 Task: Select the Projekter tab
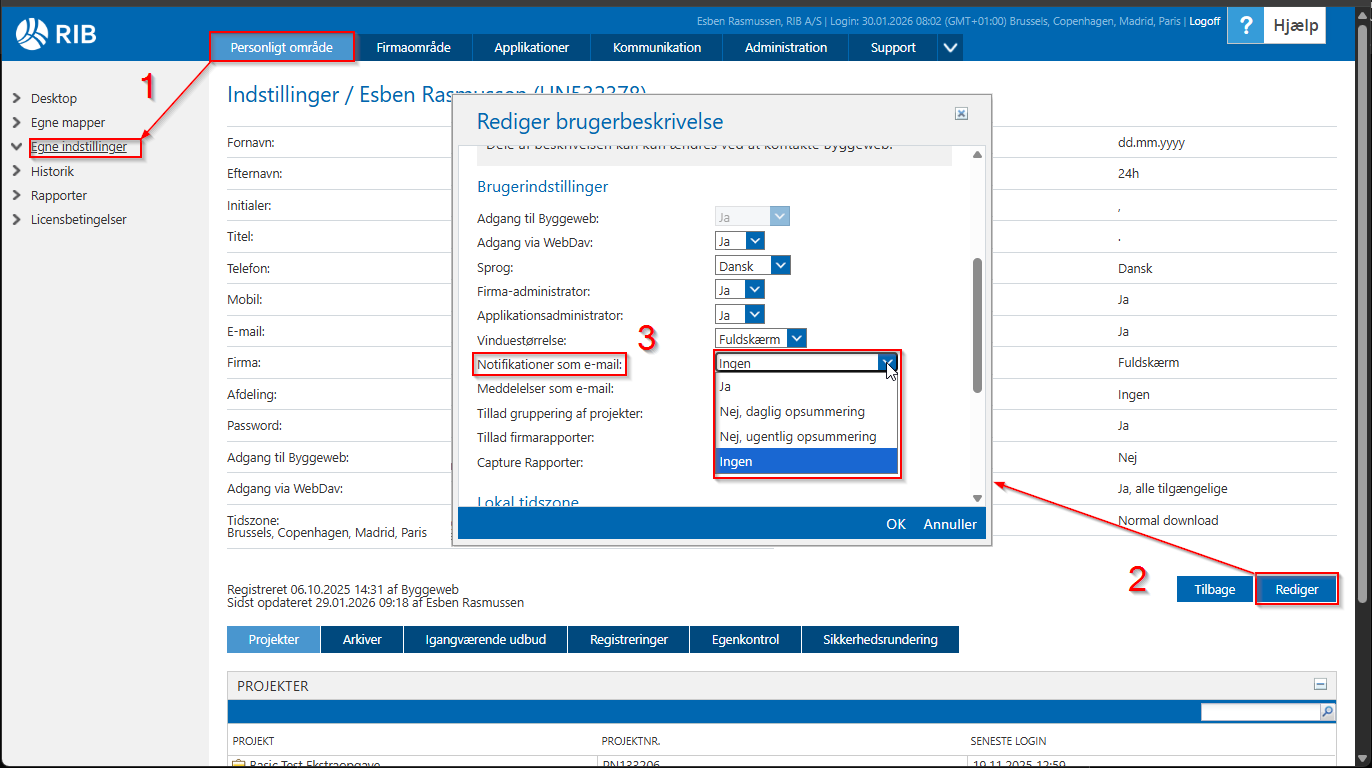[x=274, y=639]
